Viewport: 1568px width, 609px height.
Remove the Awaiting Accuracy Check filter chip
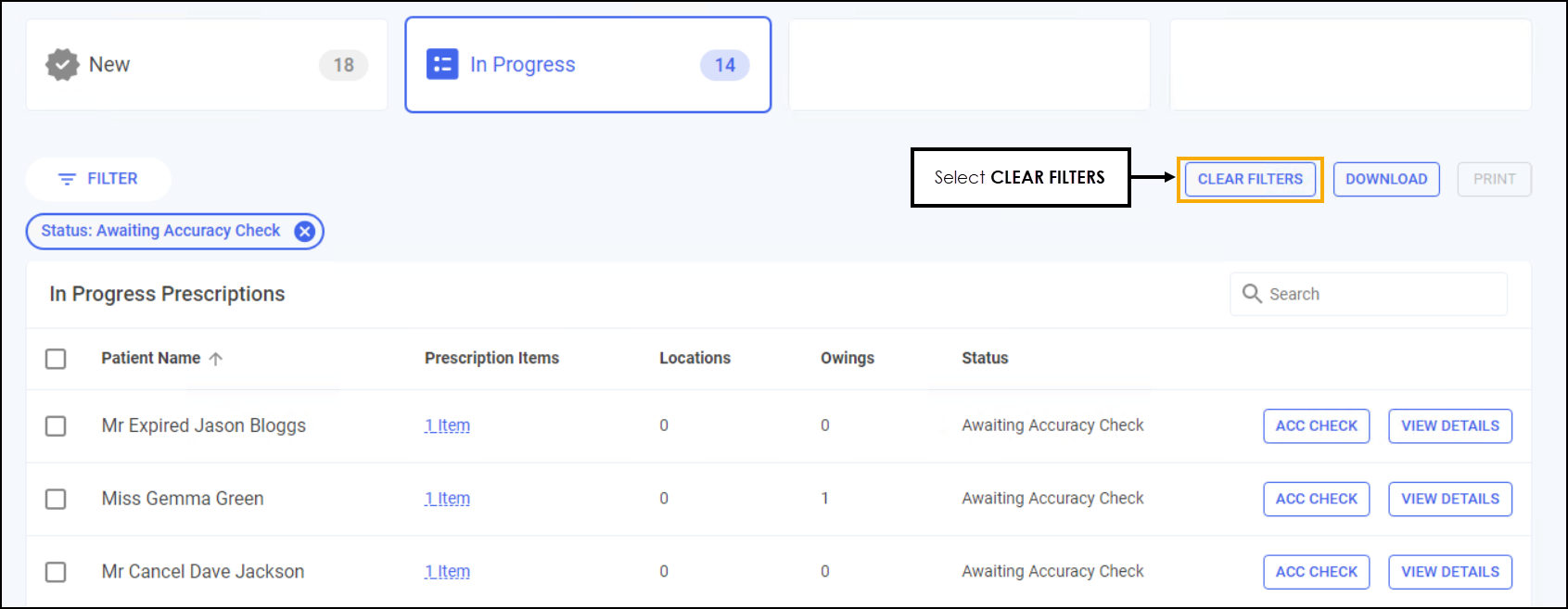tap(304, 232)
